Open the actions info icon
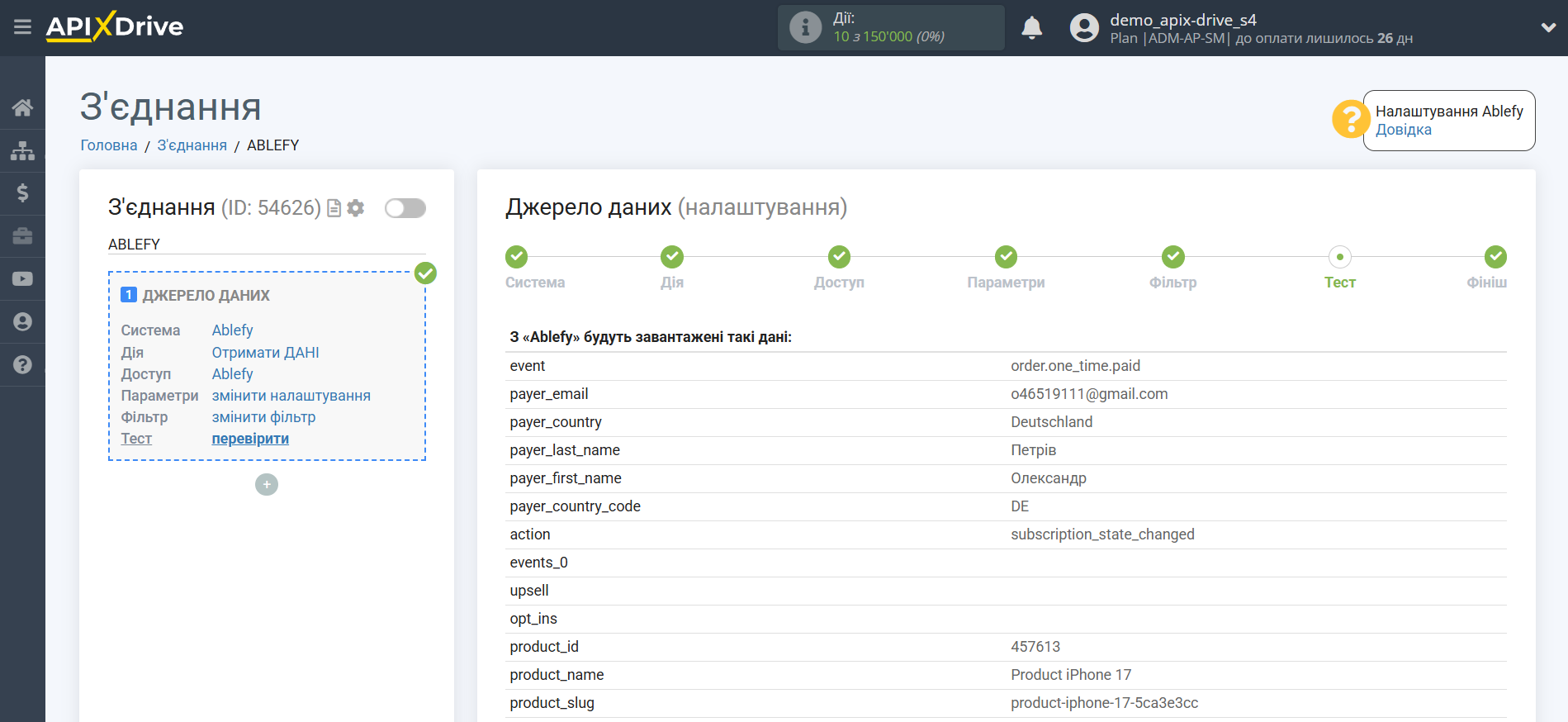Image resolution: width=1568 pixels, height=722 pixels. tap(805, 27)
